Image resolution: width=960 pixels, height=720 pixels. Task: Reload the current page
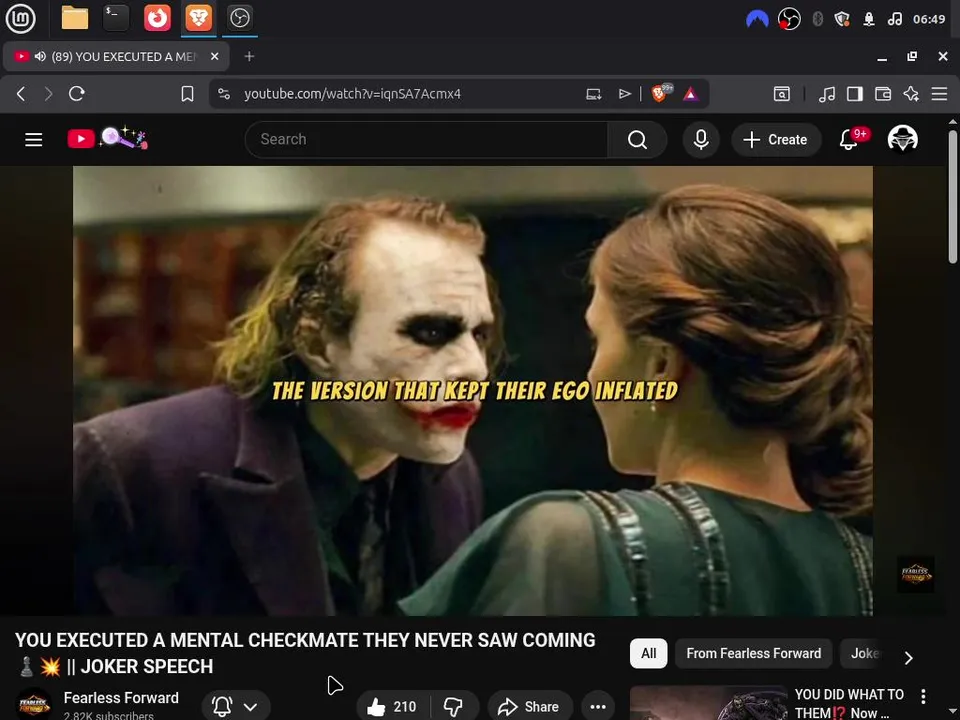point(77,94)
